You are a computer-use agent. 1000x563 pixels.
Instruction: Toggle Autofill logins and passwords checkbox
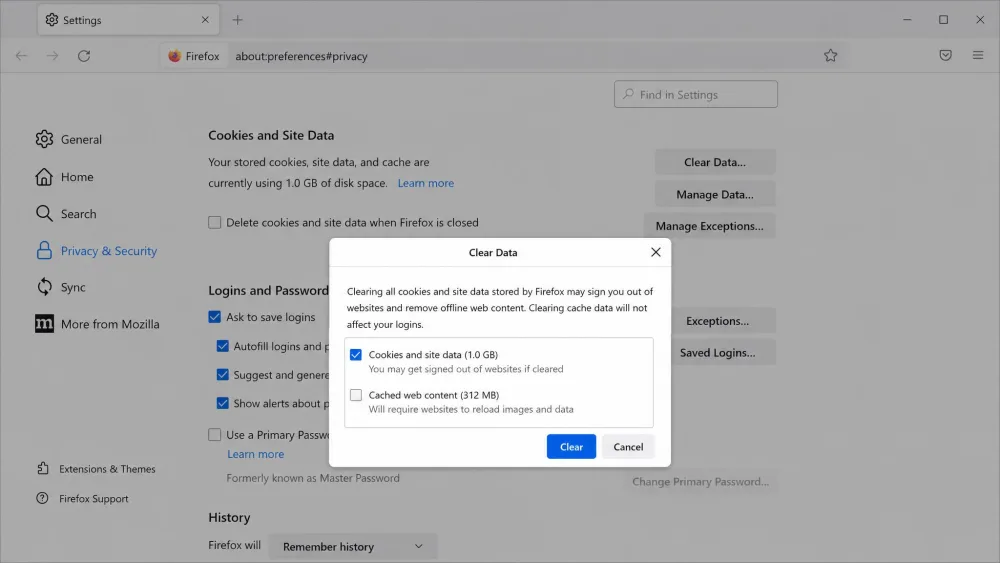pos(223,346)
